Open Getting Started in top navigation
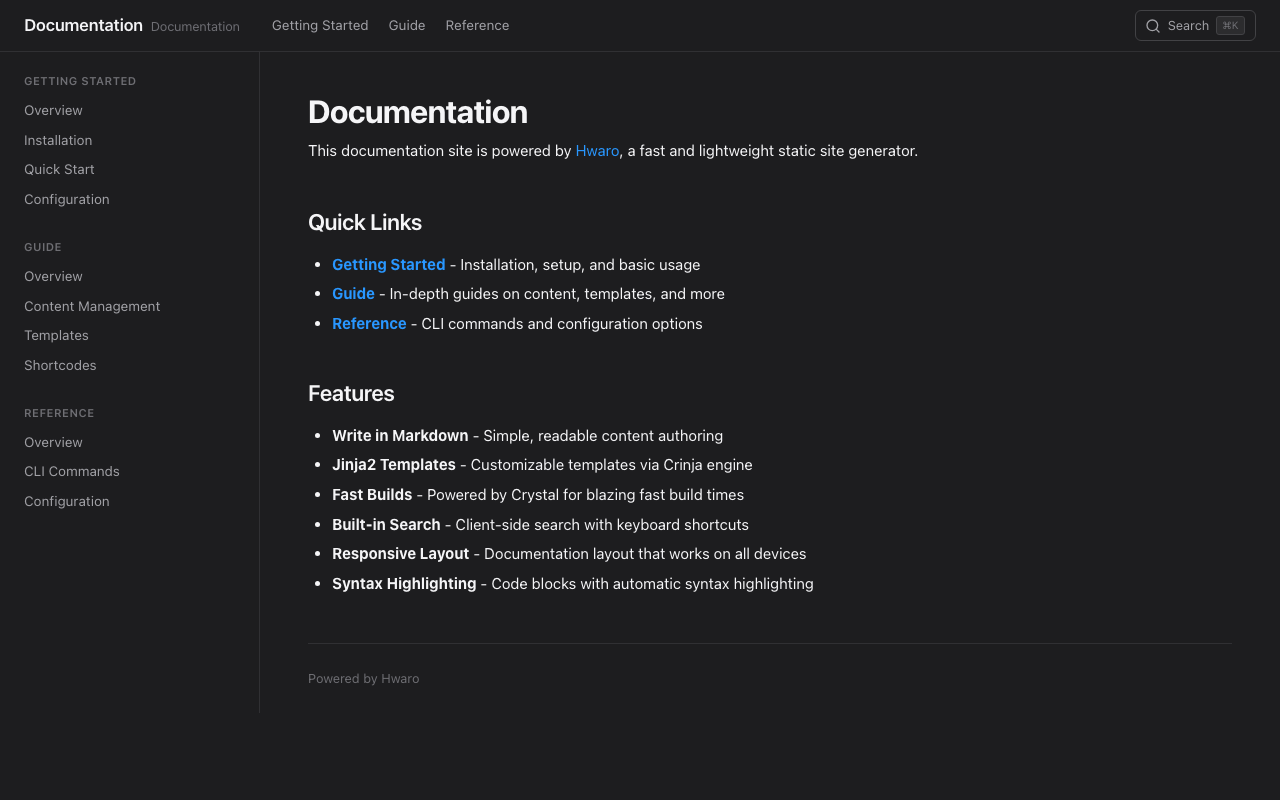1280x800 pixels. [x=320, y=26]
